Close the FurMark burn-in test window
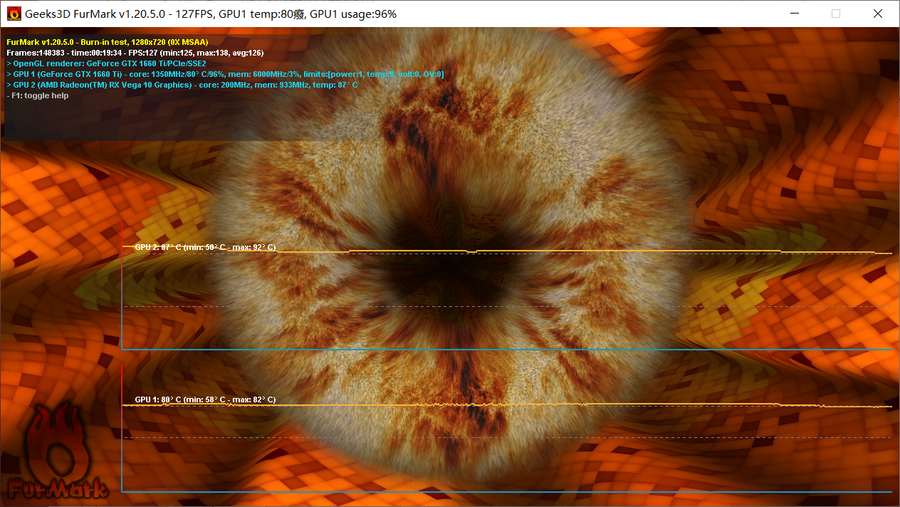This screenshot has height=507, width=900. pyautogui.click(x=880, y=14)
